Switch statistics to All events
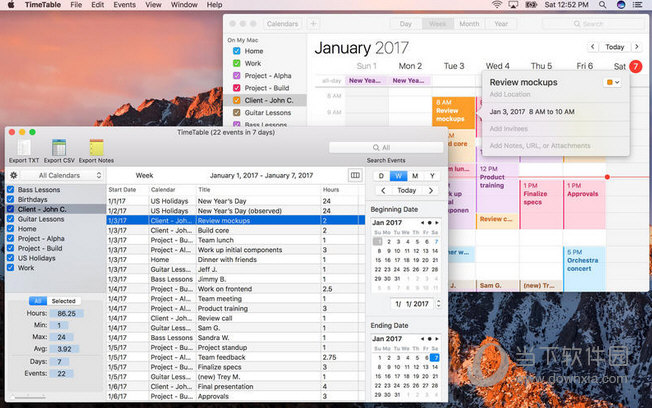 tap(38, 301)
